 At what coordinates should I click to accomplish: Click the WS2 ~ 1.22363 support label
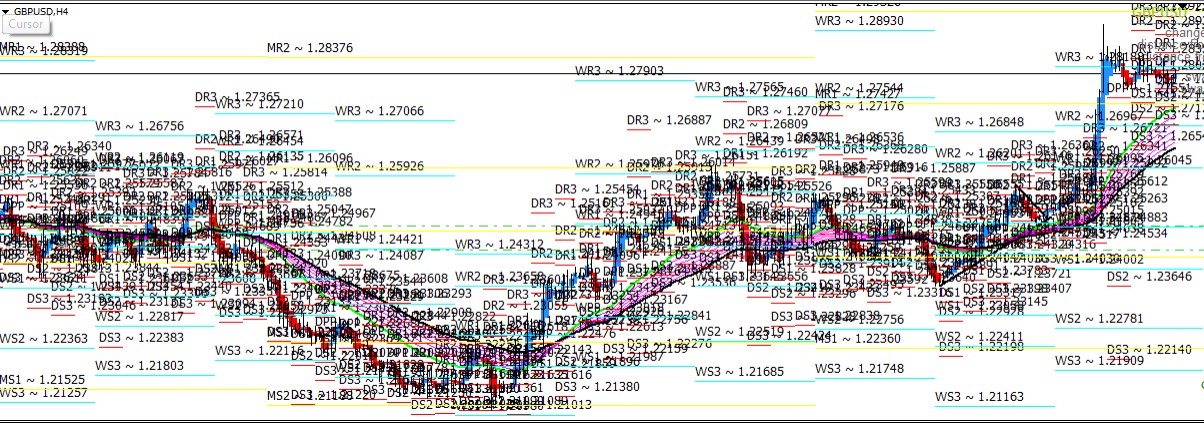click(43, 339)
